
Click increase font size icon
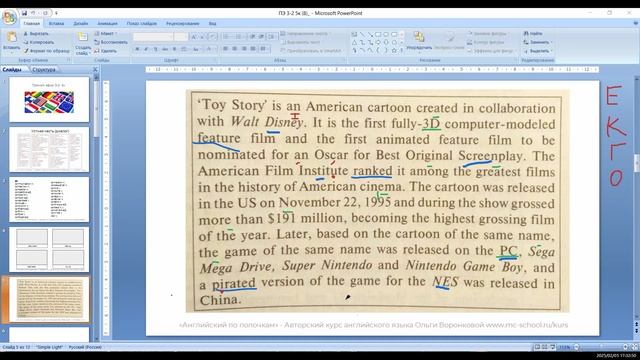point(194,37)
